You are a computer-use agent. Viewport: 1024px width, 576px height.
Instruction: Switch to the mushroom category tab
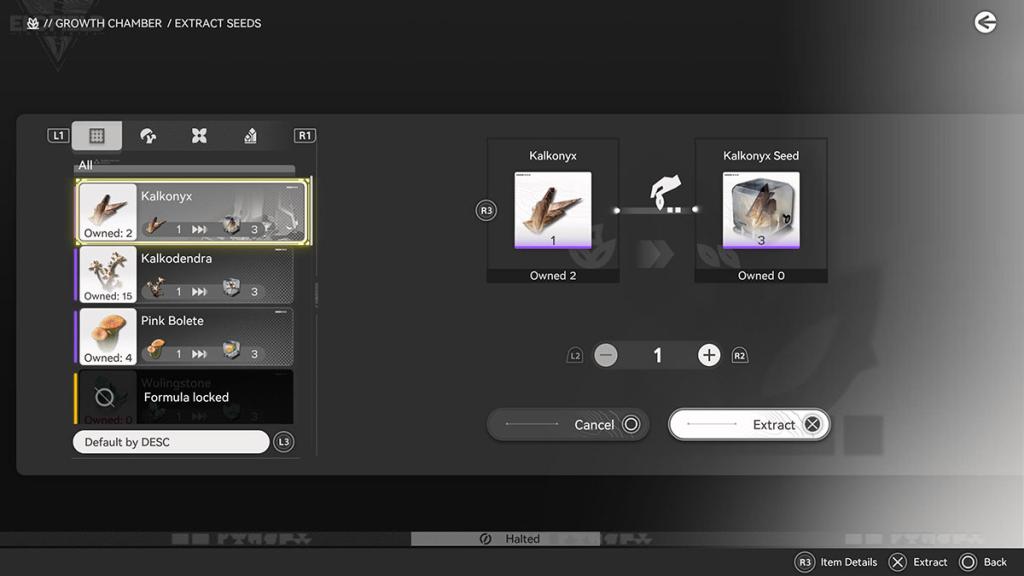(x=148, y=136)
